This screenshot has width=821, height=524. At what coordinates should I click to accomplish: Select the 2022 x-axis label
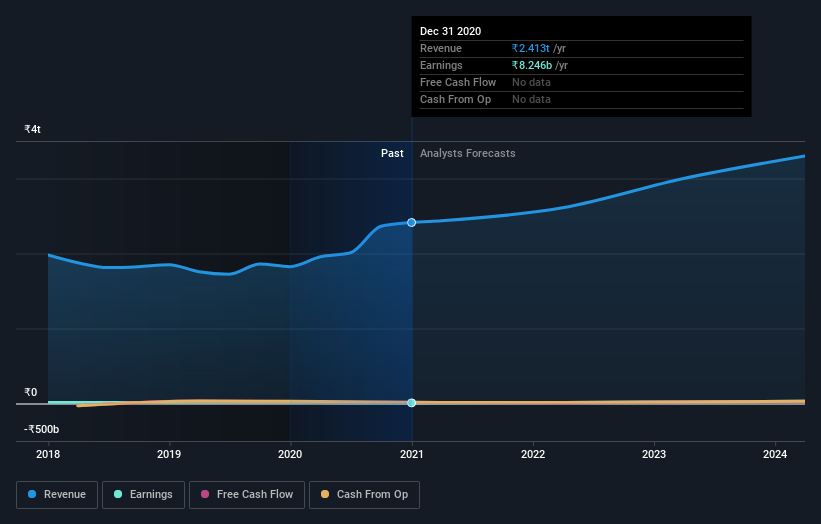tap(533, 454)
